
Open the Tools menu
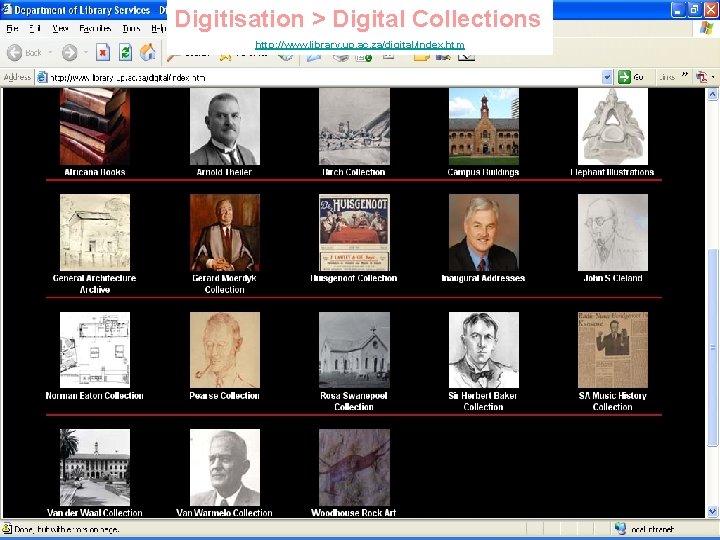coord(131,28)
